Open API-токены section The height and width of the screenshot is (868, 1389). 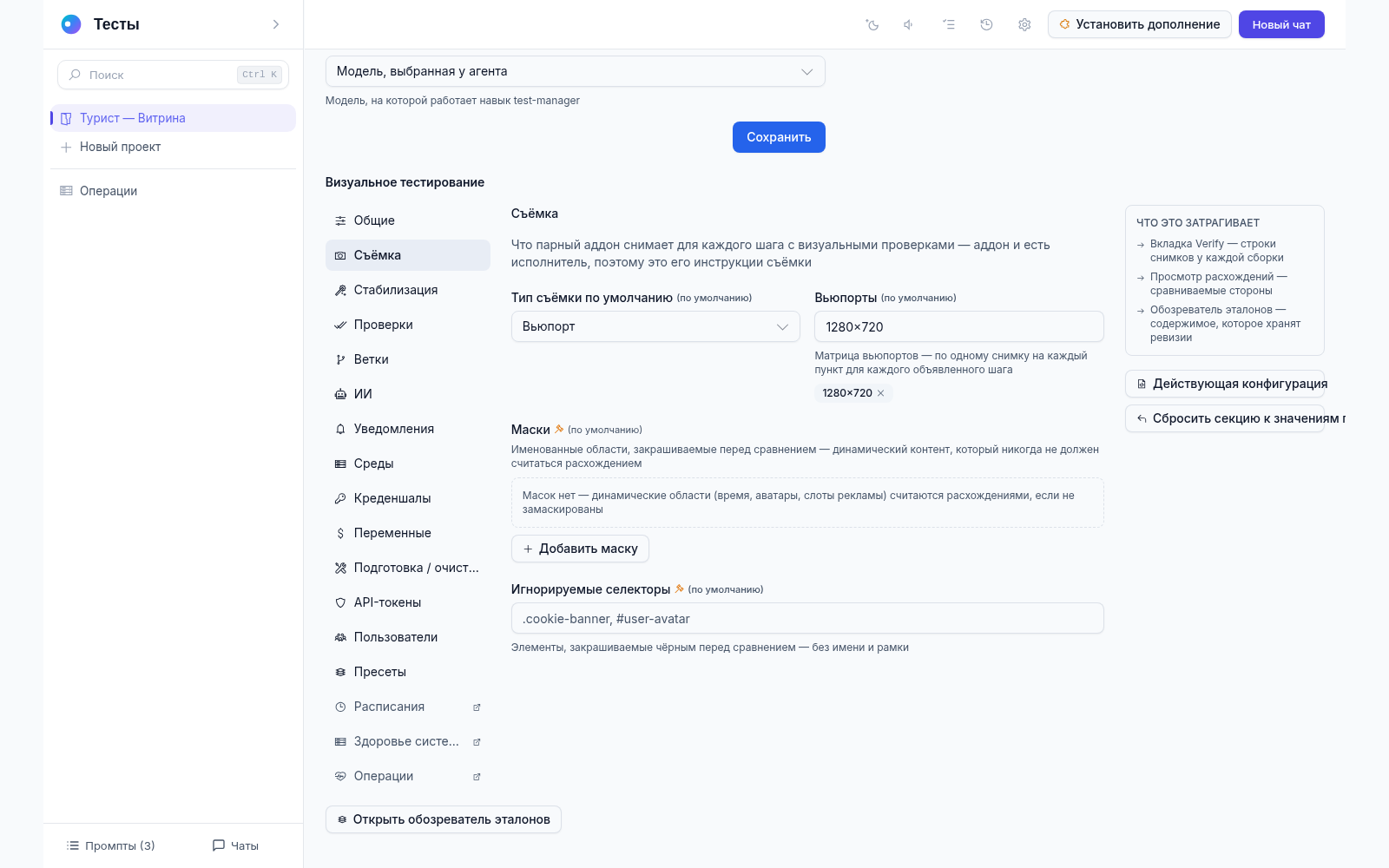pyautogui.click(x=408, y=602)
